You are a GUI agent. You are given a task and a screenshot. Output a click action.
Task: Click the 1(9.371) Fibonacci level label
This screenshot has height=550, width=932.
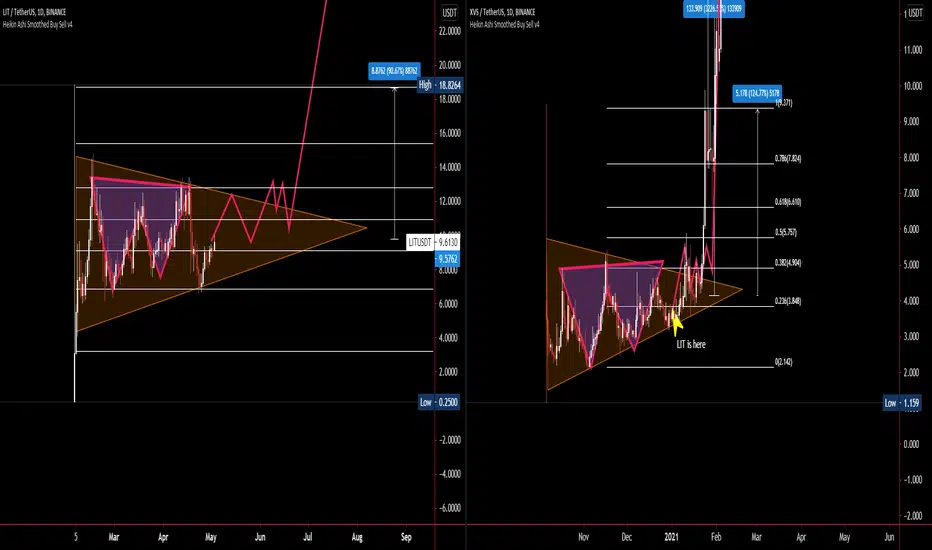pyautogui.click(x=783, y=103)
